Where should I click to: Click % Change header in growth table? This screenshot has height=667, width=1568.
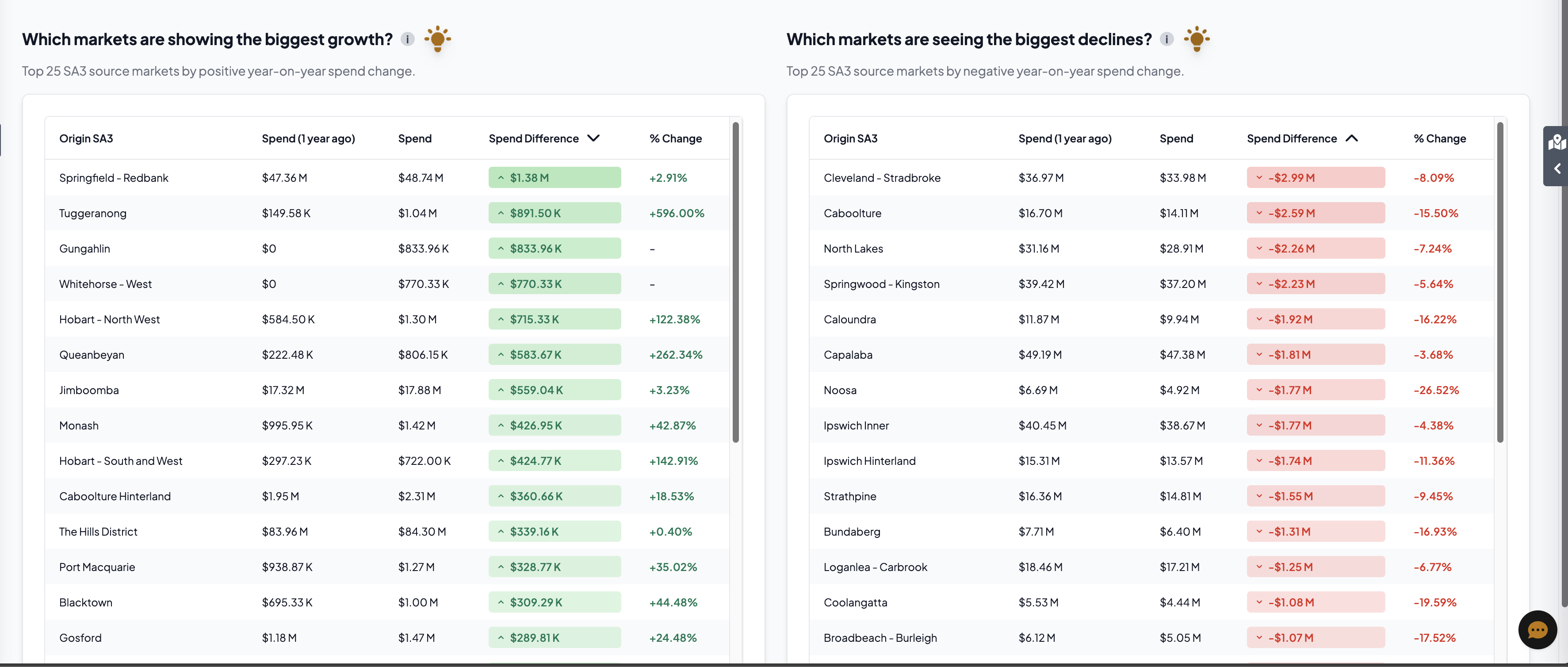(x=675, y=138)
